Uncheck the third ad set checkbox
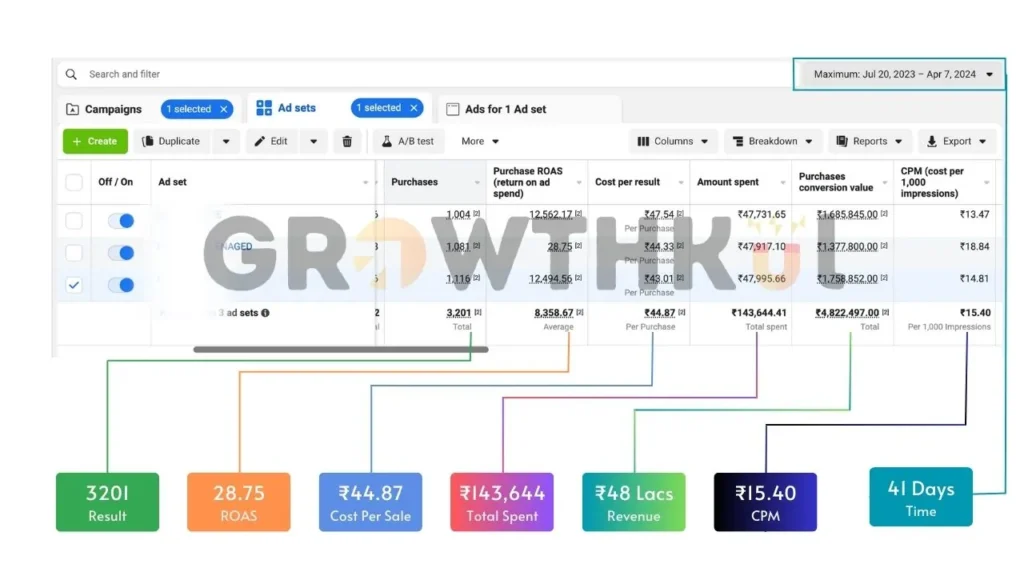This screenshot has width=1024, height=576. coord(74,285)
